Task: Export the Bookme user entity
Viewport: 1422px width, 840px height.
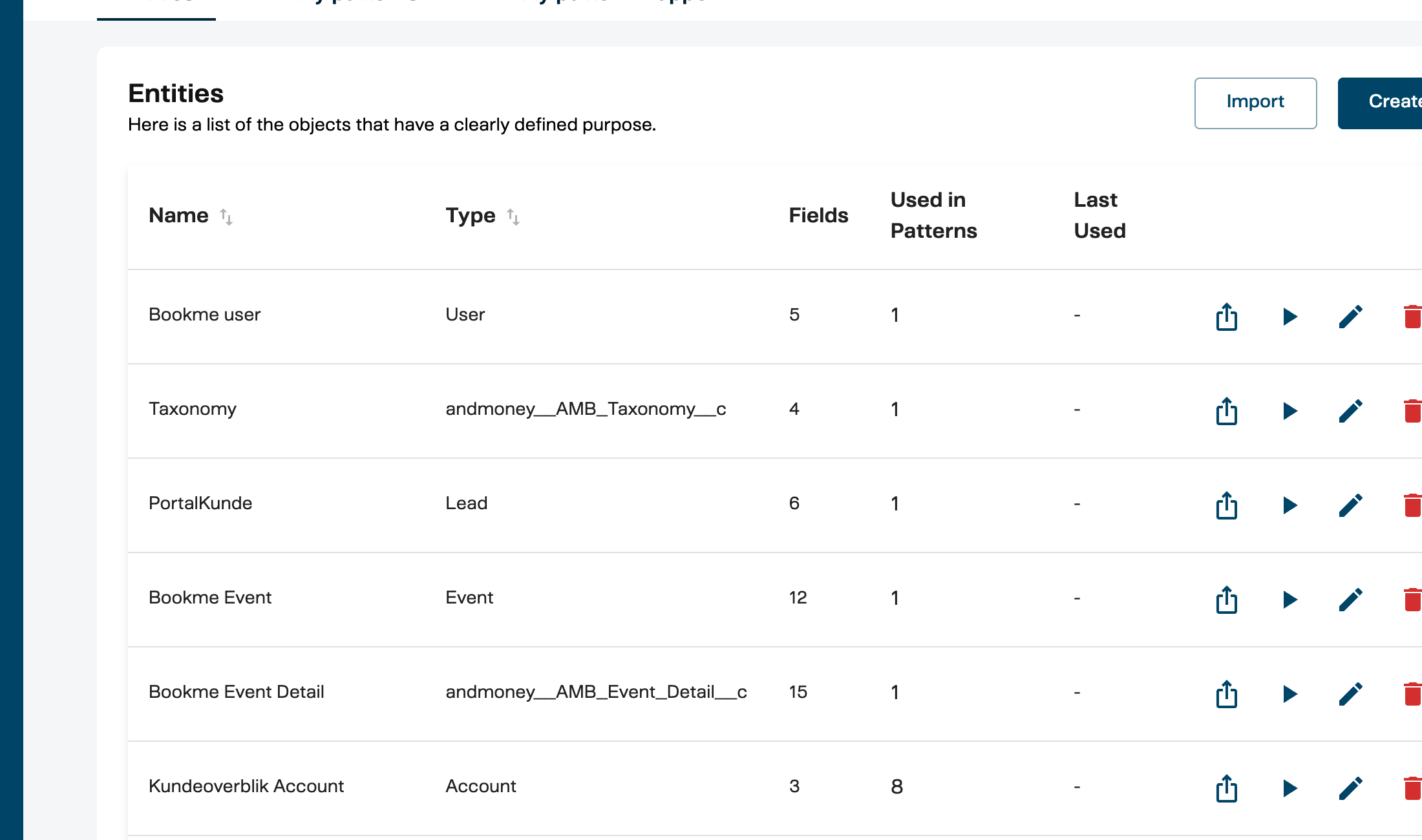Action: (1226, 317)
